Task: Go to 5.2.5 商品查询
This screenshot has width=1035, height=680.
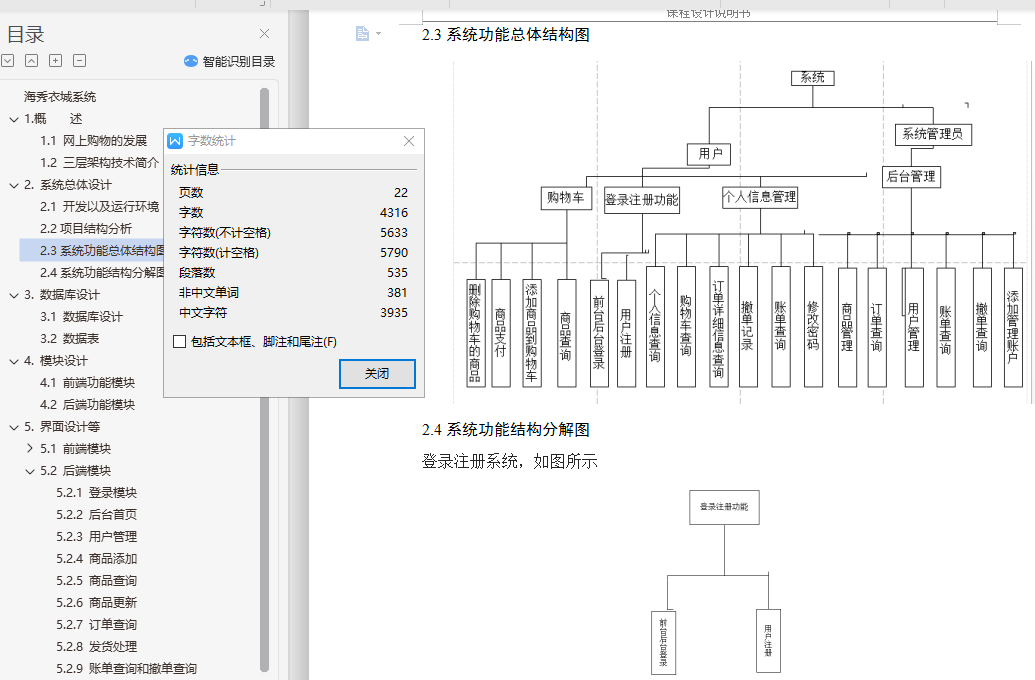Action: coord(96,580)
